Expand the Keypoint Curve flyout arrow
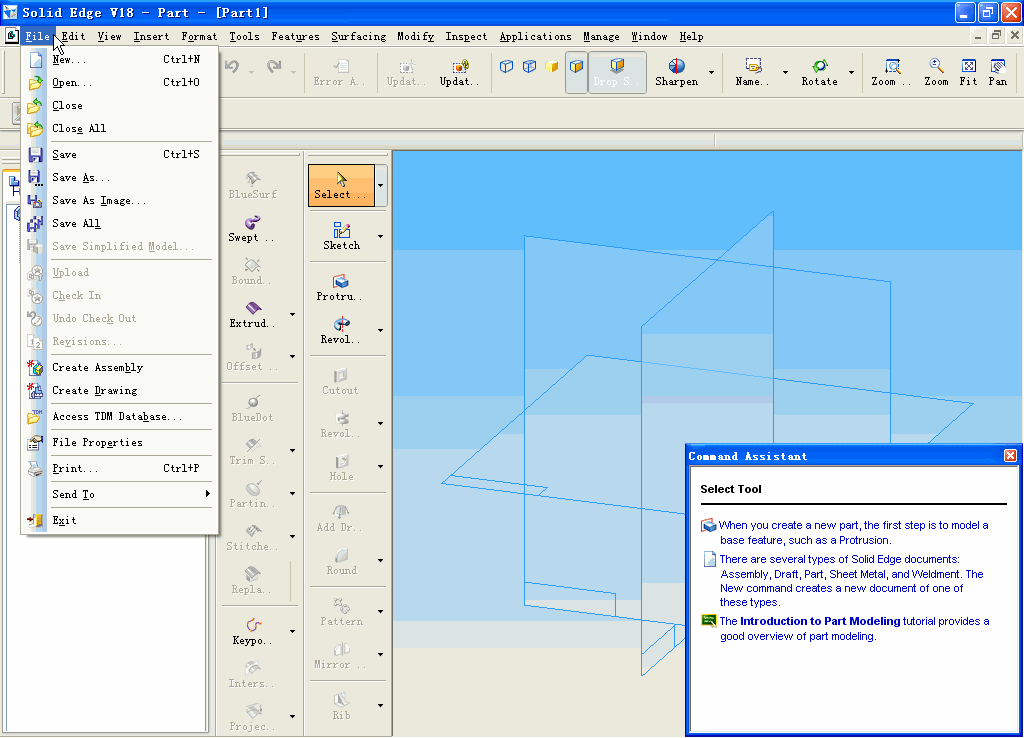This screenshot has width=1024, height=738. click(292, 632)
